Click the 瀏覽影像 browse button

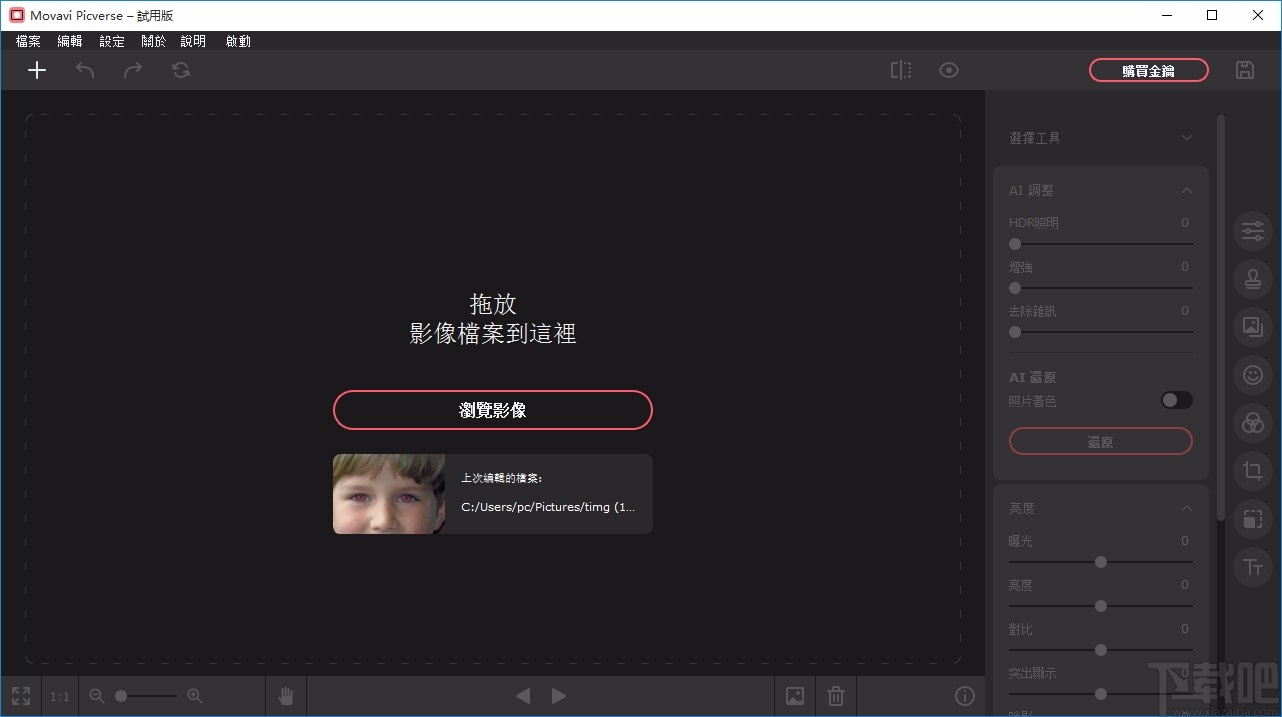(492, 410)
